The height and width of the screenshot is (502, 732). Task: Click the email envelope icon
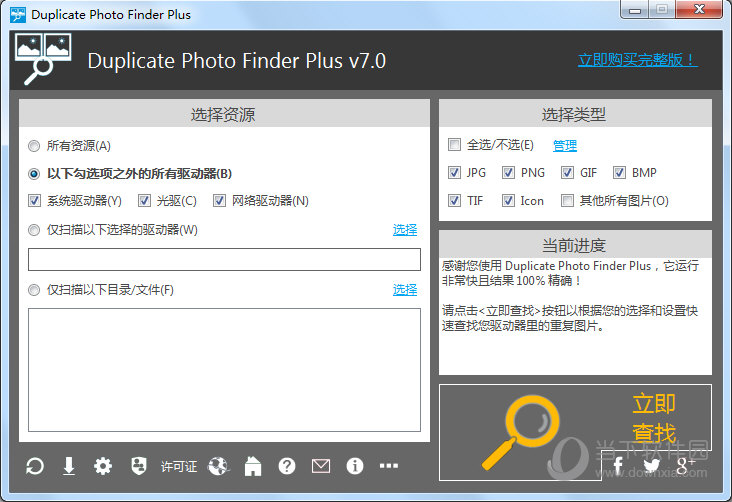click(x=321, y=466)
